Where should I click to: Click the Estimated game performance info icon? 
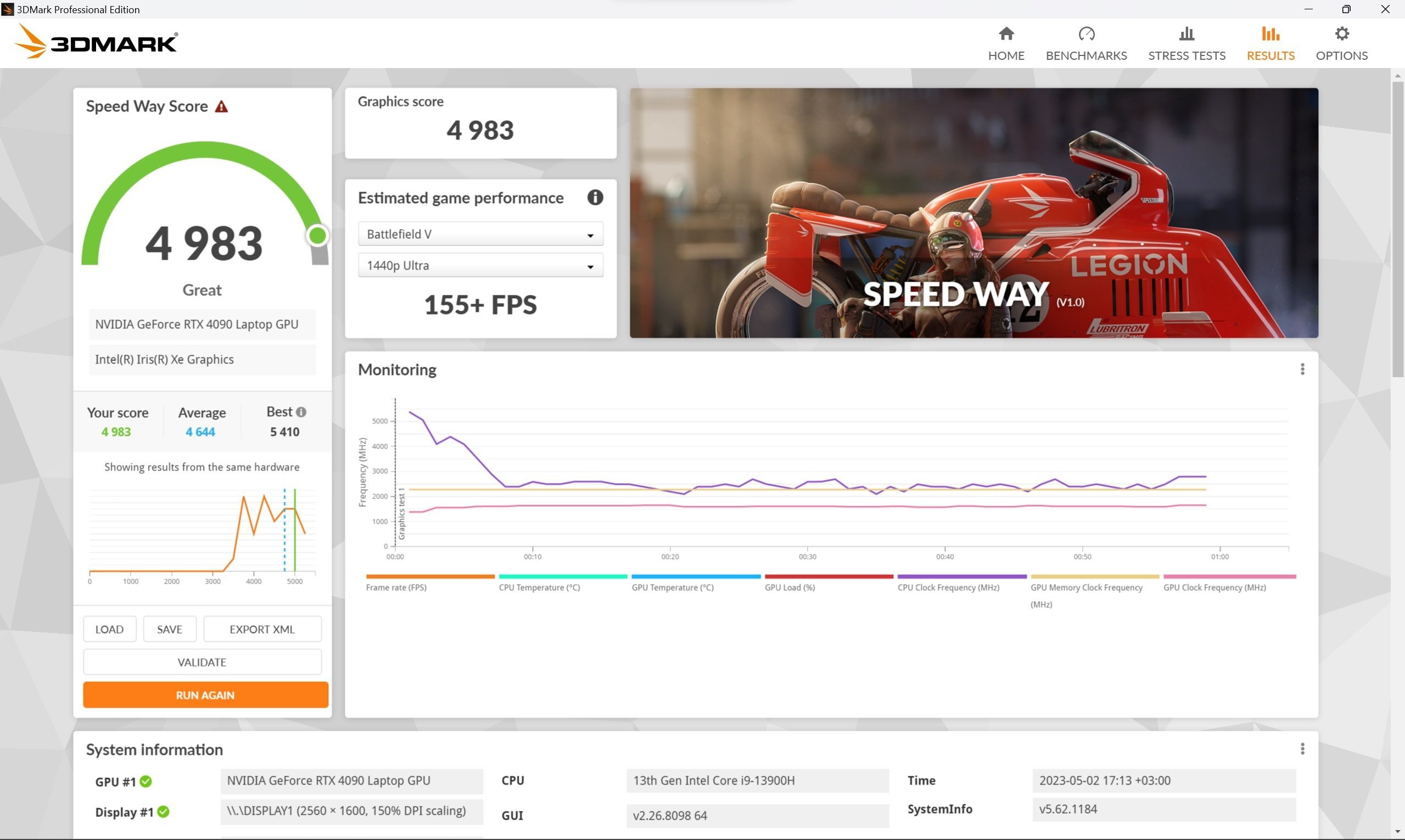[595, 198]
